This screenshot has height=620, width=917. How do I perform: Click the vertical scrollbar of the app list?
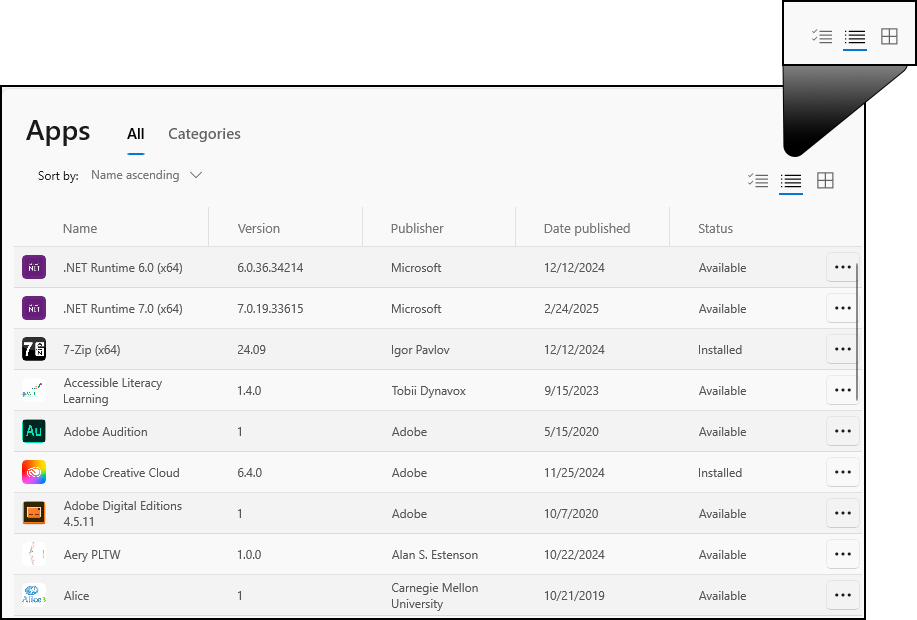click(858, 330)
